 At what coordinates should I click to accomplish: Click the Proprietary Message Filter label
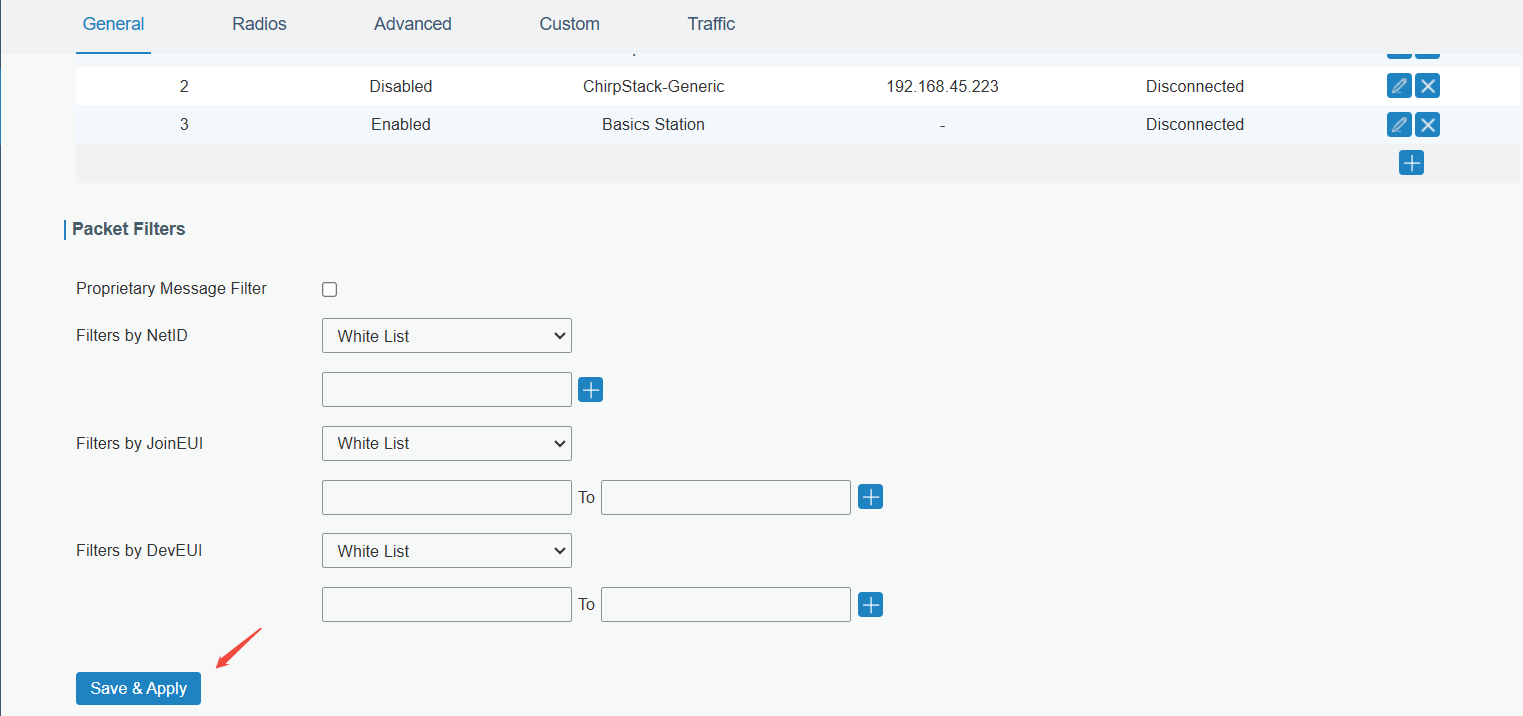(x=172, y=289)
